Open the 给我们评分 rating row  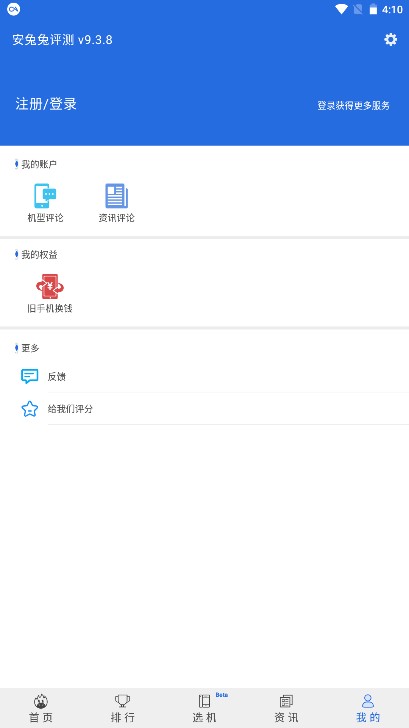click(204, 409)
